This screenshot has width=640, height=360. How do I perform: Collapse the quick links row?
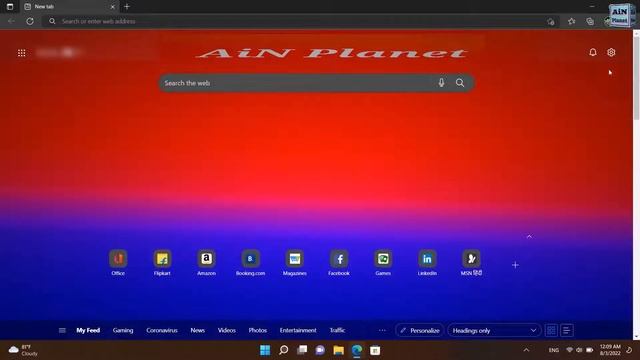pos(529,236)
